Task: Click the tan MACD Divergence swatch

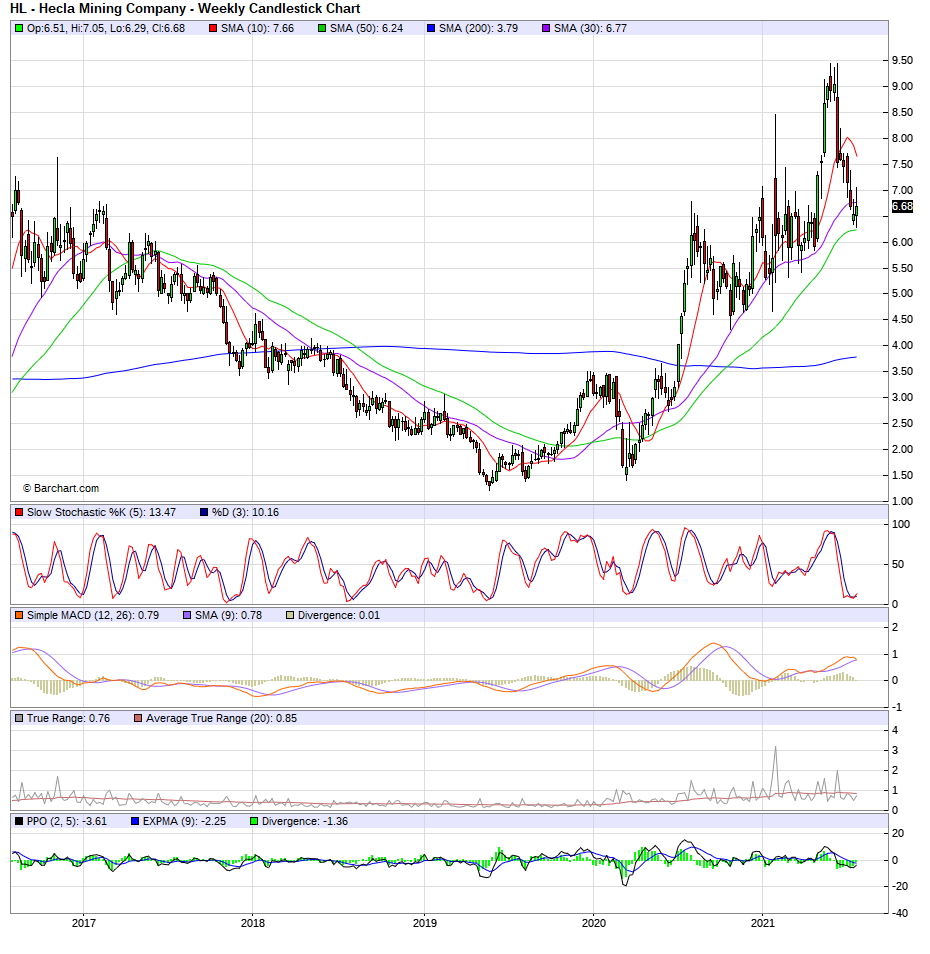Action: click(290, 615)
